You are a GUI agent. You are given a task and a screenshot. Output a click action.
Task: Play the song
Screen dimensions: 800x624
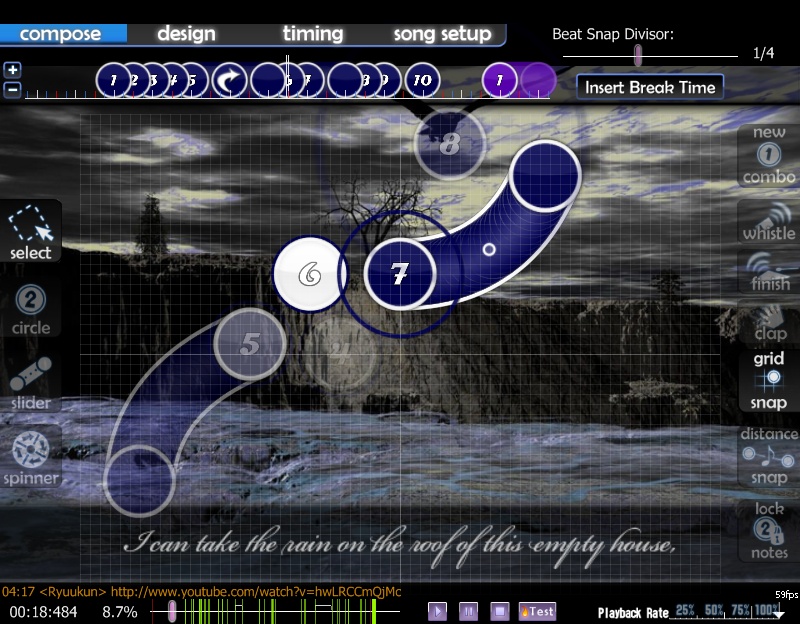click(x=437, y=611)
